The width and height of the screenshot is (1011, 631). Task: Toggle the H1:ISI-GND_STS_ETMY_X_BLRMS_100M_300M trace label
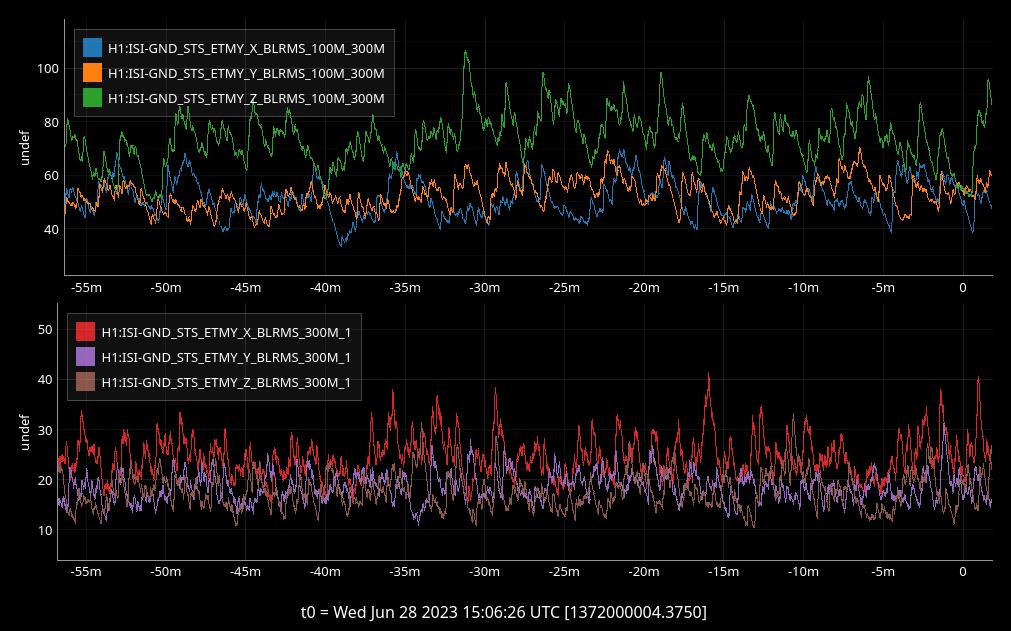pyautogui.click(x=246, y=47)
